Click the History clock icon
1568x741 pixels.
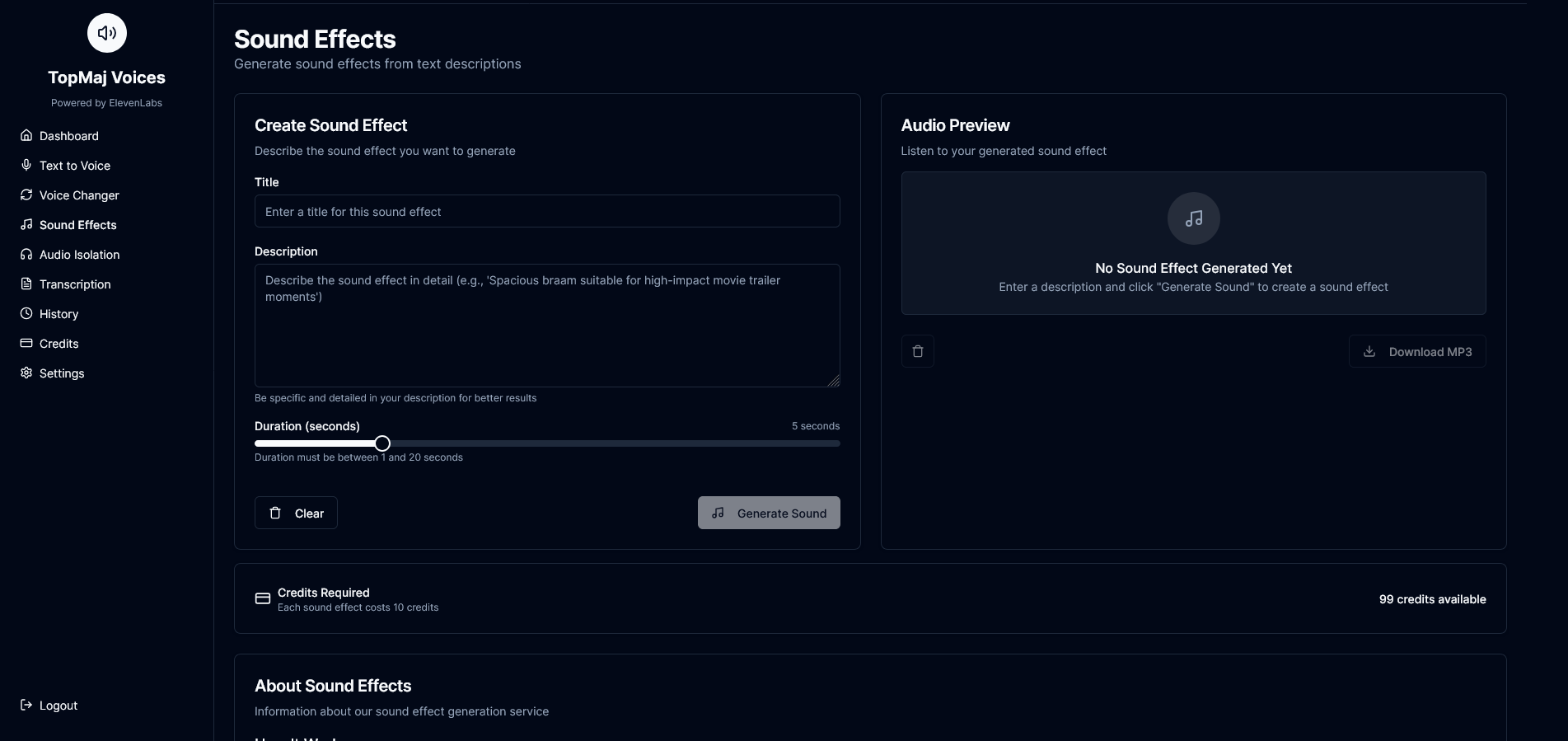[x=26, y=313]
